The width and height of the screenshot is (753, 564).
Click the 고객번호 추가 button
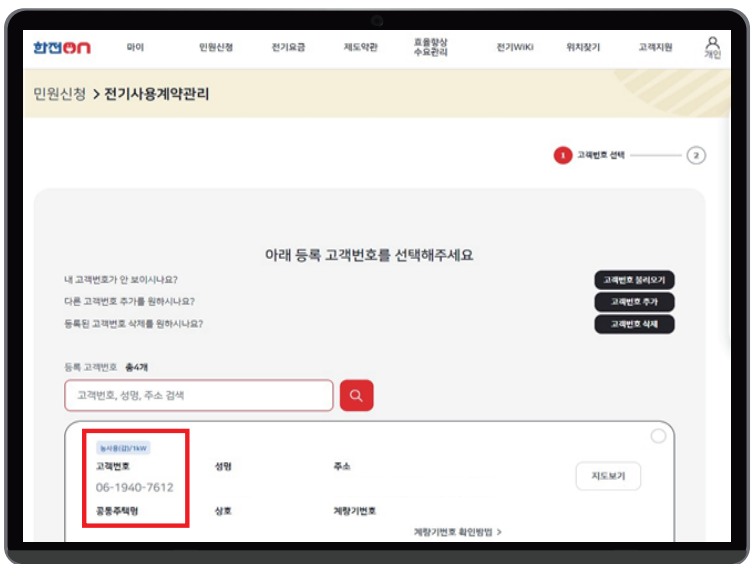pyautogui.click(x=634, y=302)
